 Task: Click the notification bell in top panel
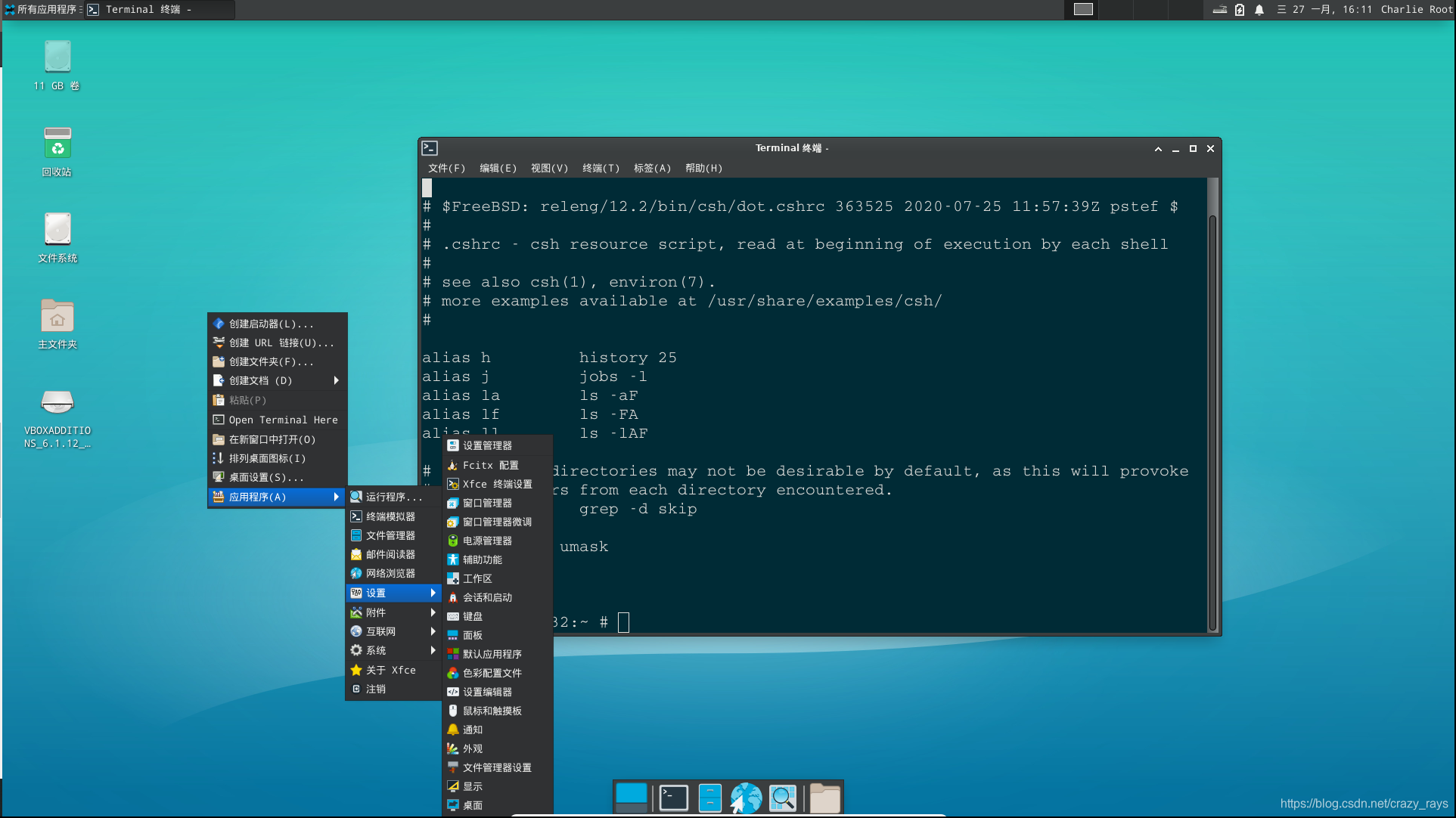1259,10
